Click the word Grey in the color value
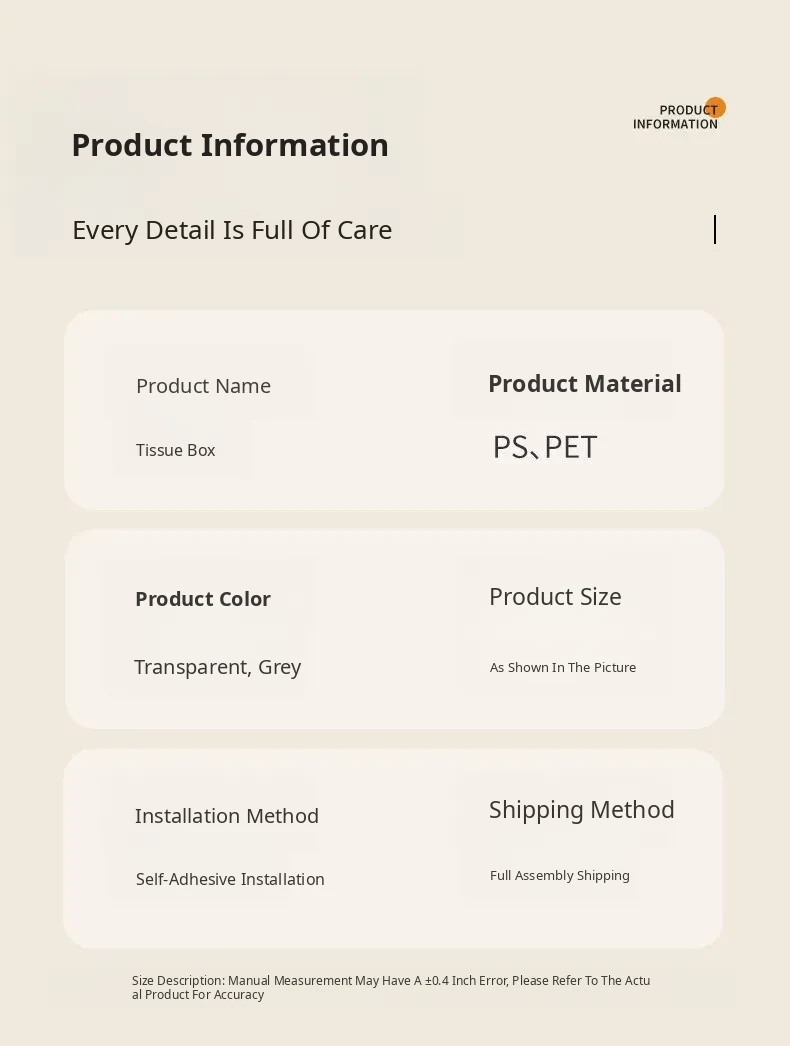Screen dimensions: 790x1046 280,667
